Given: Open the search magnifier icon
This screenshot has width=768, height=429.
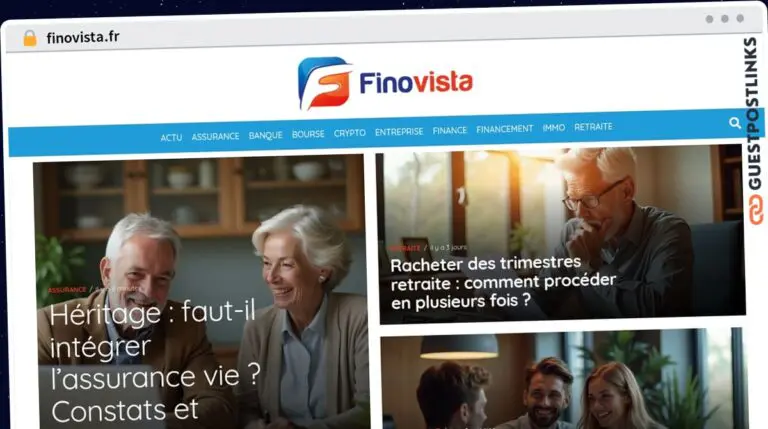Looking at the screenshot, I should click(734, 123).
